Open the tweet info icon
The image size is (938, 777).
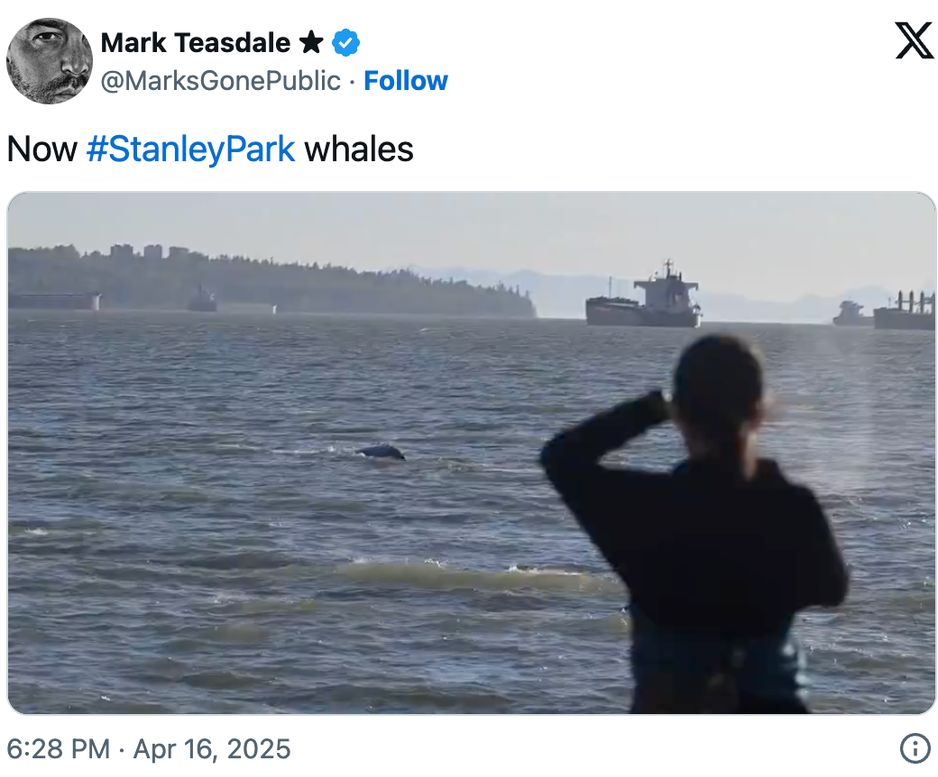tap(914, 748)
